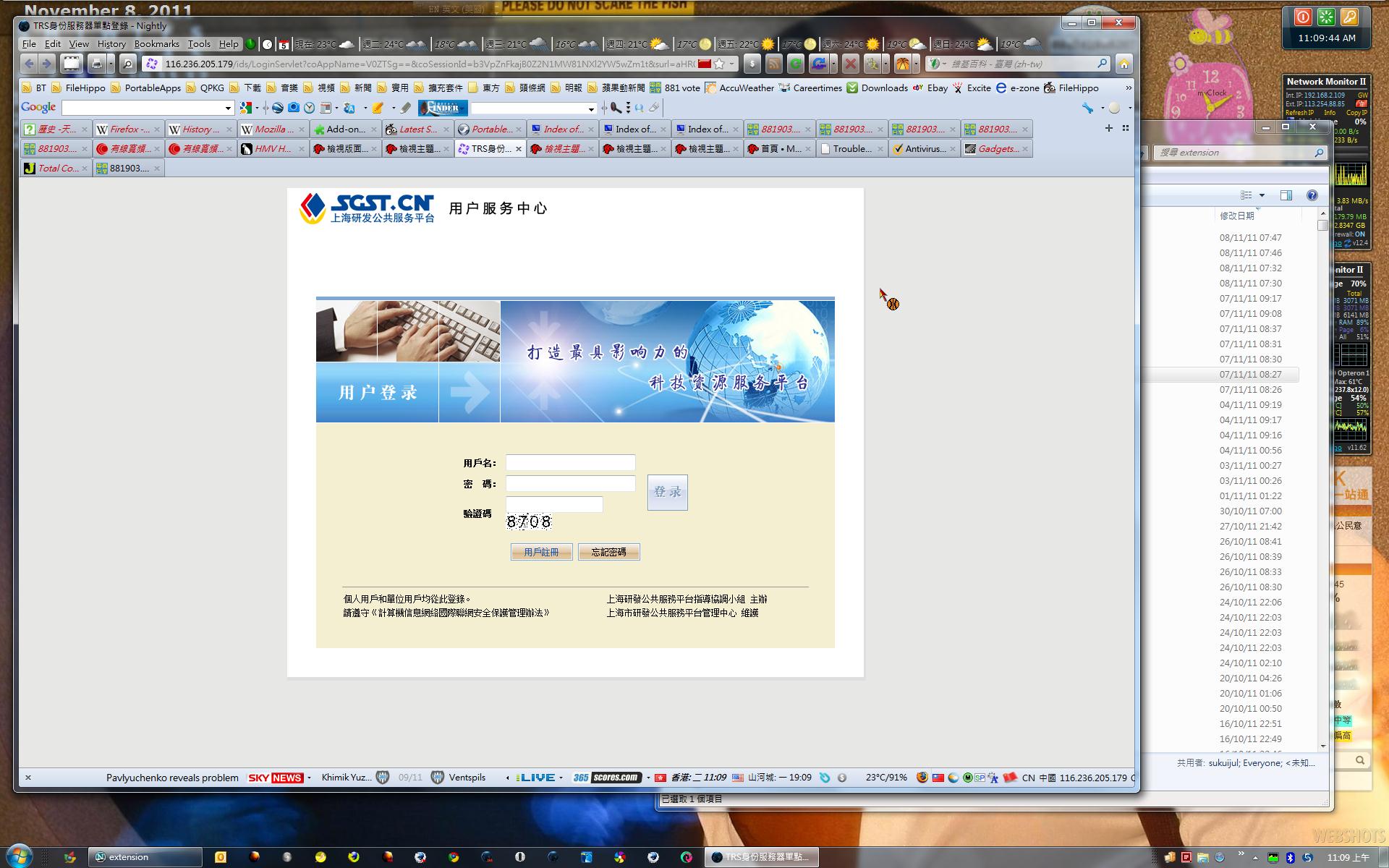
Task: Click the 用戶名 username input field
Action: tap(570, 463)
